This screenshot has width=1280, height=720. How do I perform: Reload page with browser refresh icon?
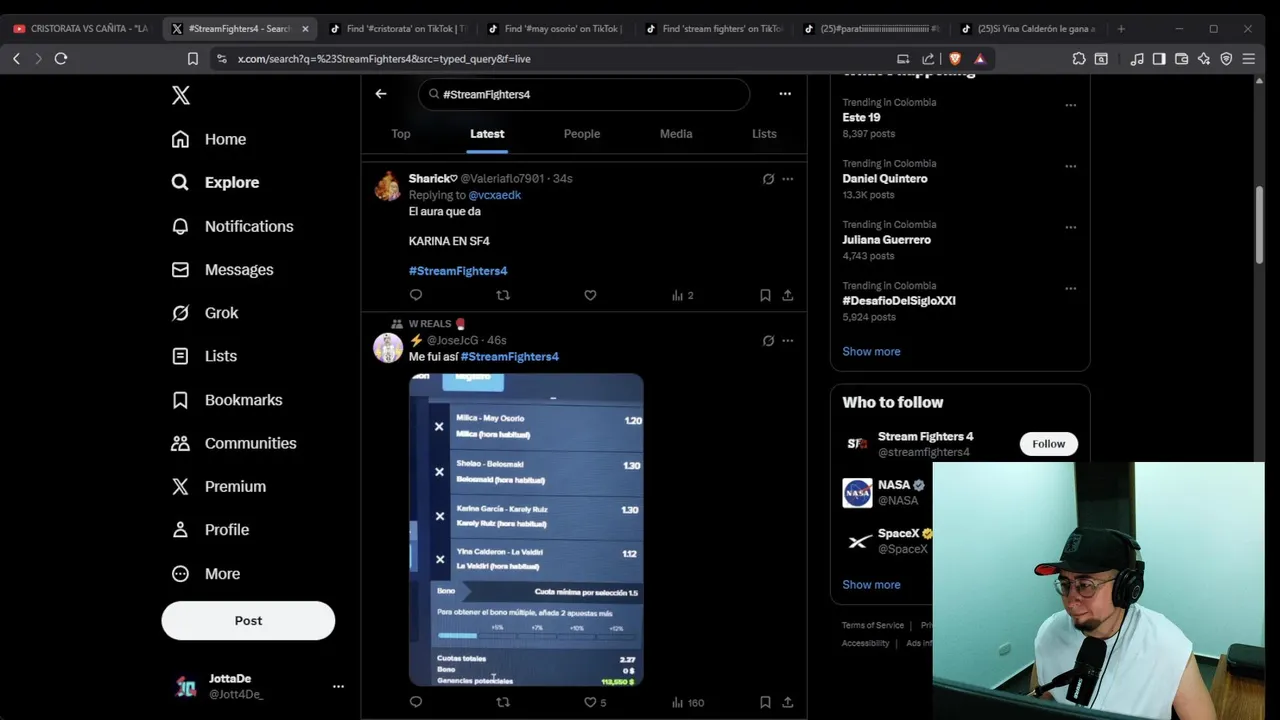tap(61, 59)
